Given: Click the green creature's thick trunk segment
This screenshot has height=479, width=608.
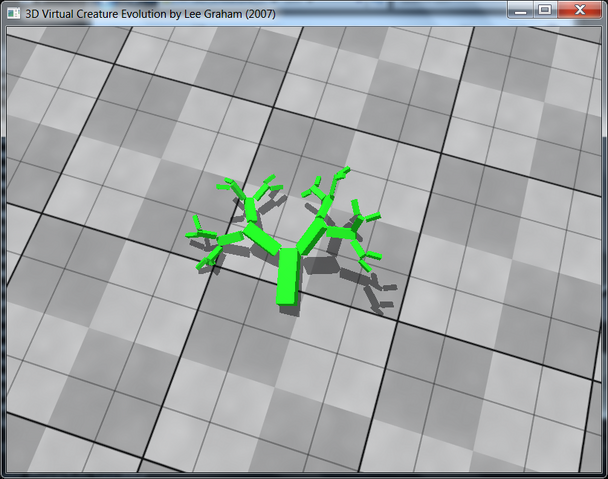Looking at the screenshot, I should coord(288,276).
